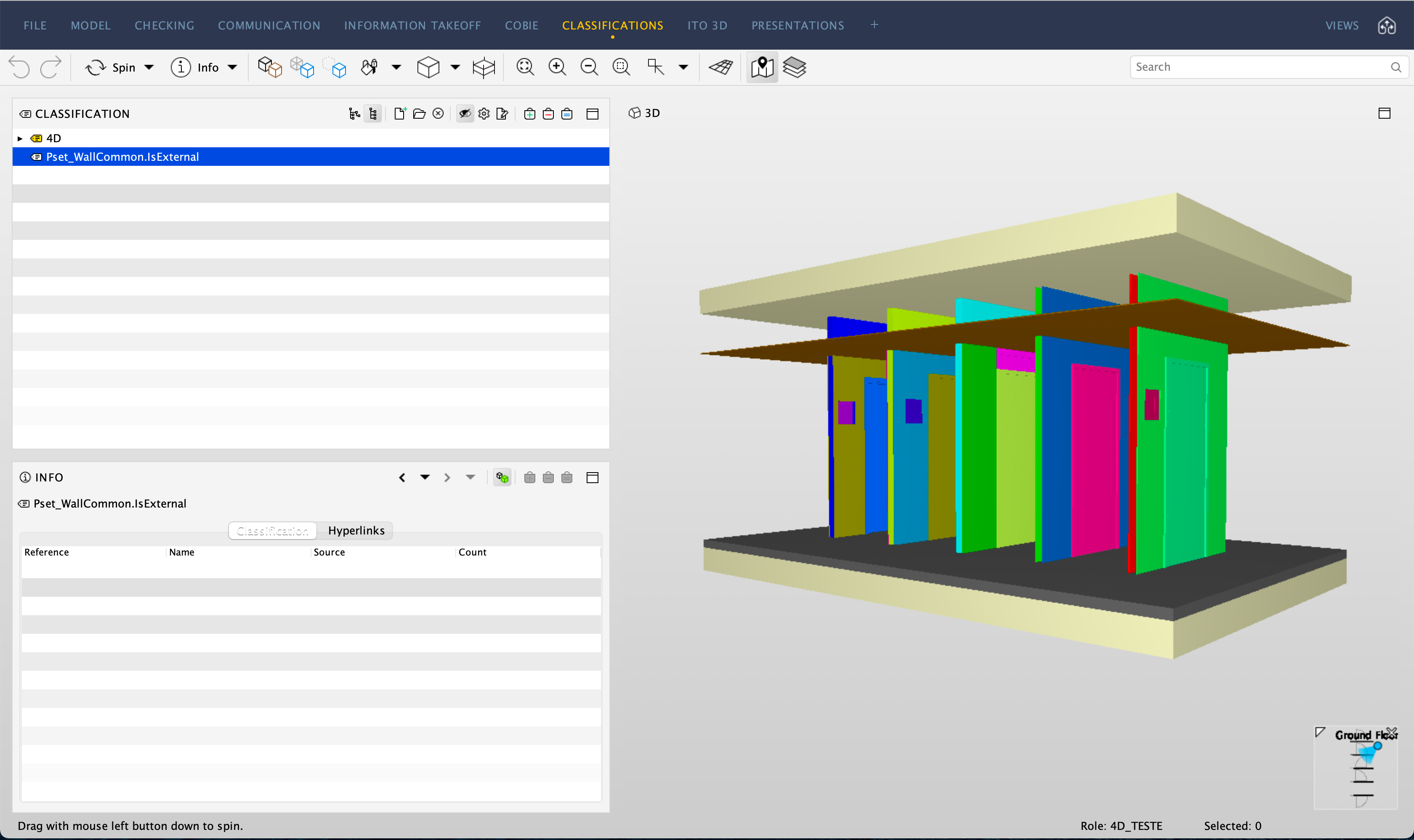
Task: Click the dashed cube hide-others icon
Action: (335, 67)
